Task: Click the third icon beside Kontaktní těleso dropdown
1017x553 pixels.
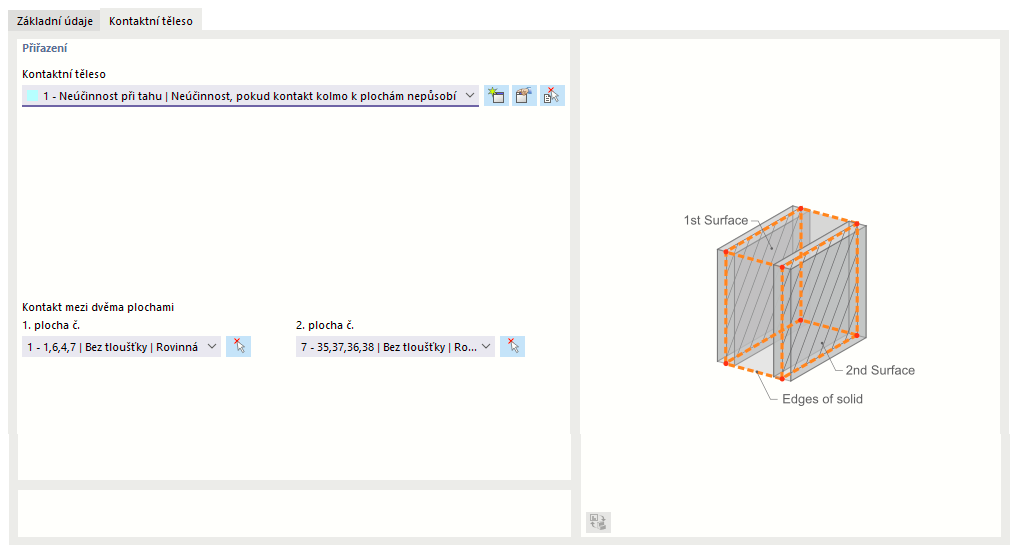Action: 552,96
